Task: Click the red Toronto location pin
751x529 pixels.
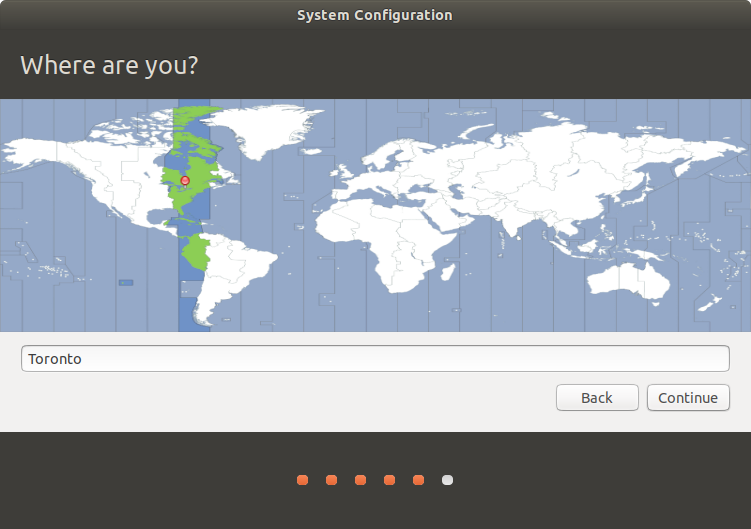Action: pos(184,181)
